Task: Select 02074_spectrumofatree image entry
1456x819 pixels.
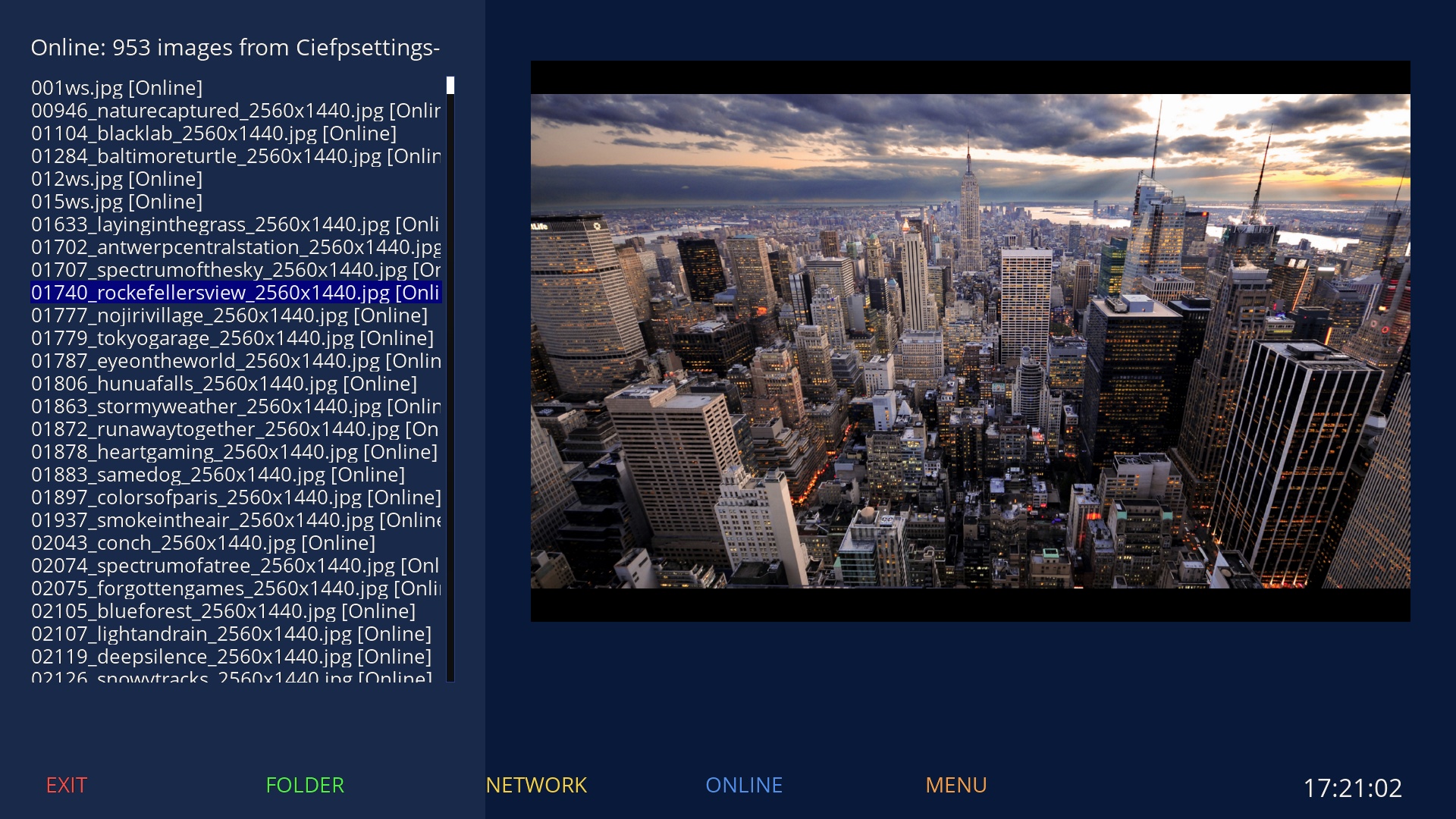Action: coord(236,566)
